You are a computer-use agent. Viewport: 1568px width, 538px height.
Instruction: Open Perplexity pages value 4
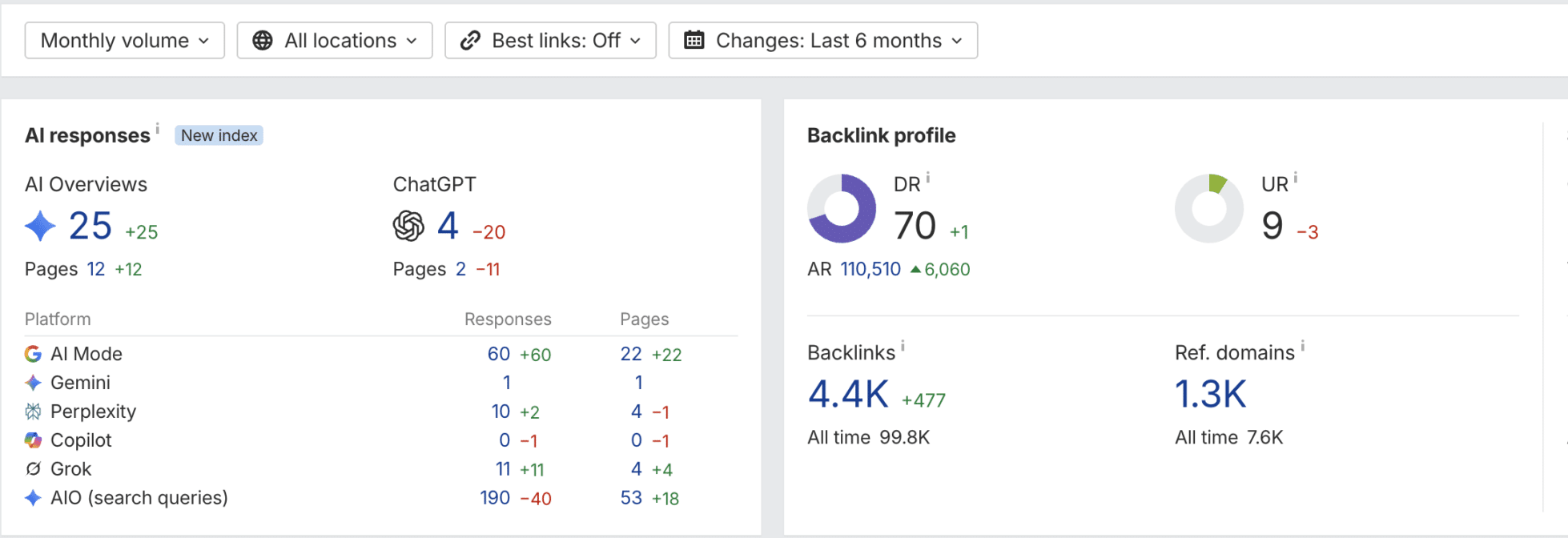[637, 412]
